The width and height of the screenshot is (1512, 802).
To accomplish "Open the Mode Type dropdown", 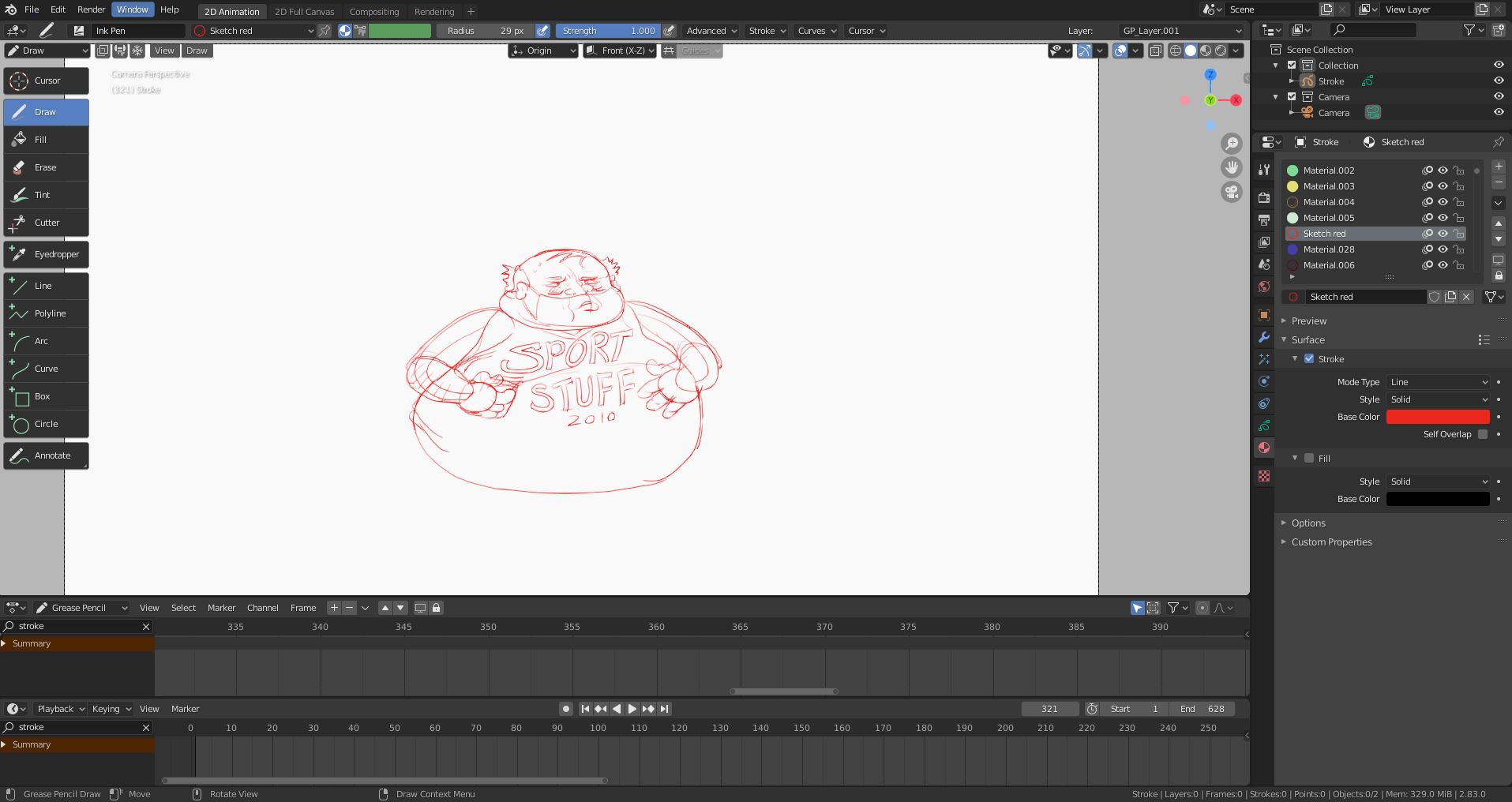I will (x=1439, y=382).
